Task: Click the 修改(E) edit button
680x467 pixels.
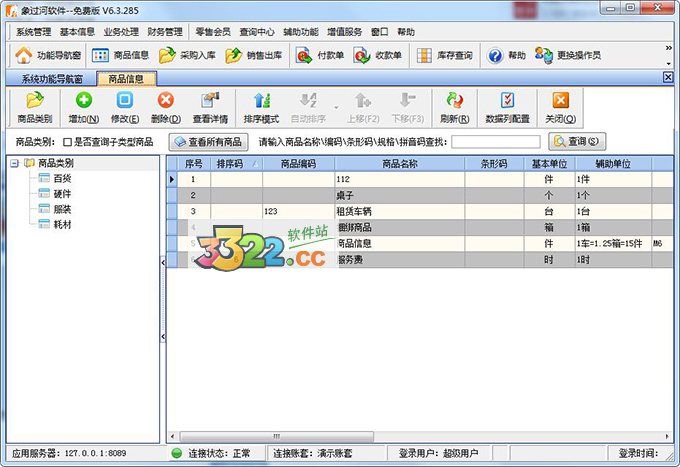Action: tap(125, 108)
